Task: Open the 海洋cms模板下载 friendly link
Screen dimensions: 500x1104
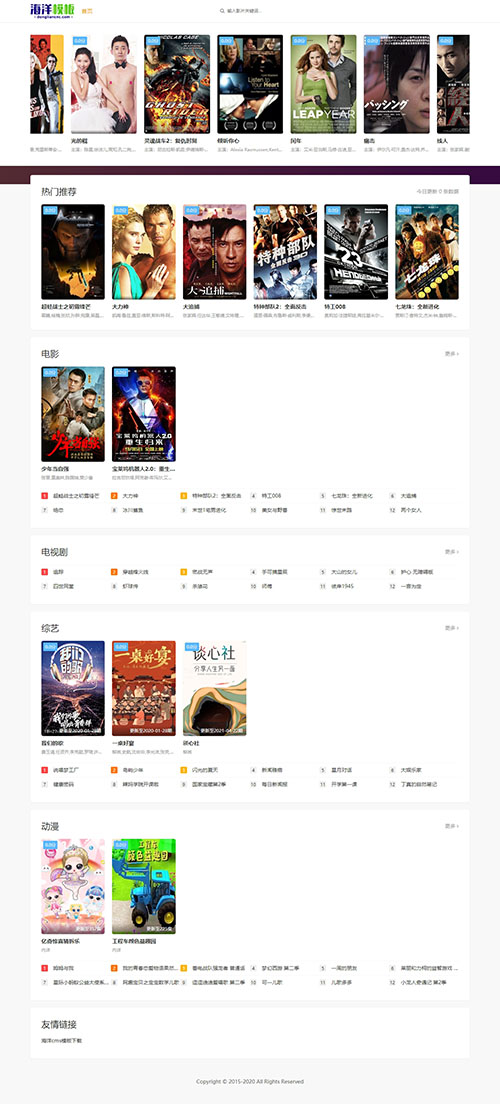Action: [61, 1040]
